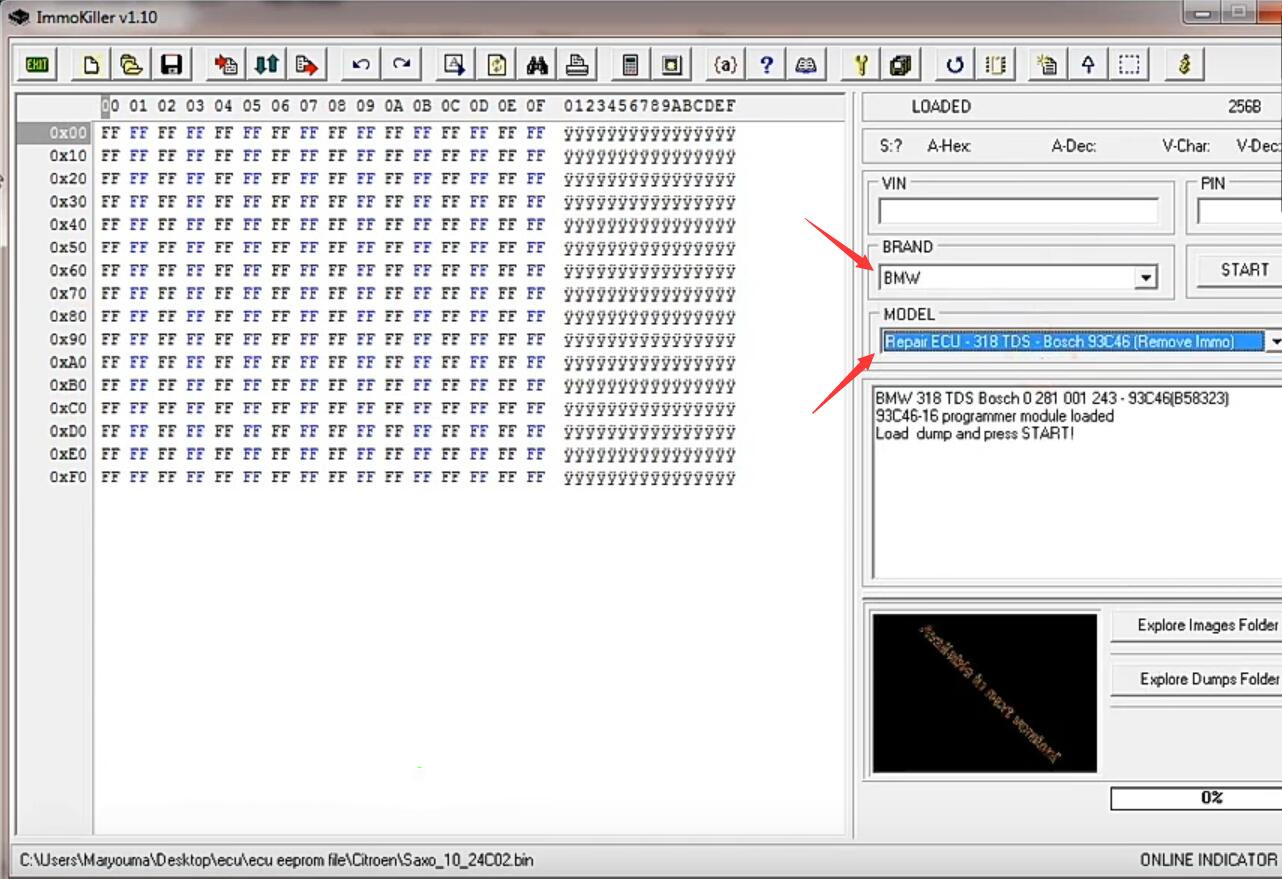Click the letter A with arrow icon
Image resolution: width=1282 pixels, height=879 pixels.
point(456,65)
